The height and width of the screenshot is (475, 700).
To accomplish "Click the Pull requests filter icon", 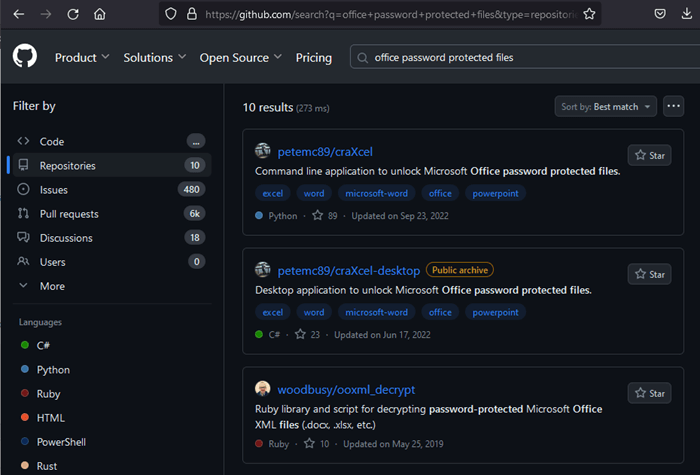I will click(23, 213).
